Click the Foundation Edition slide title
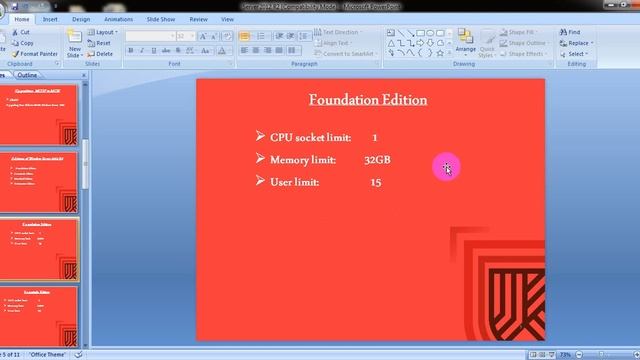640x360 pixels. coord(368,100)
